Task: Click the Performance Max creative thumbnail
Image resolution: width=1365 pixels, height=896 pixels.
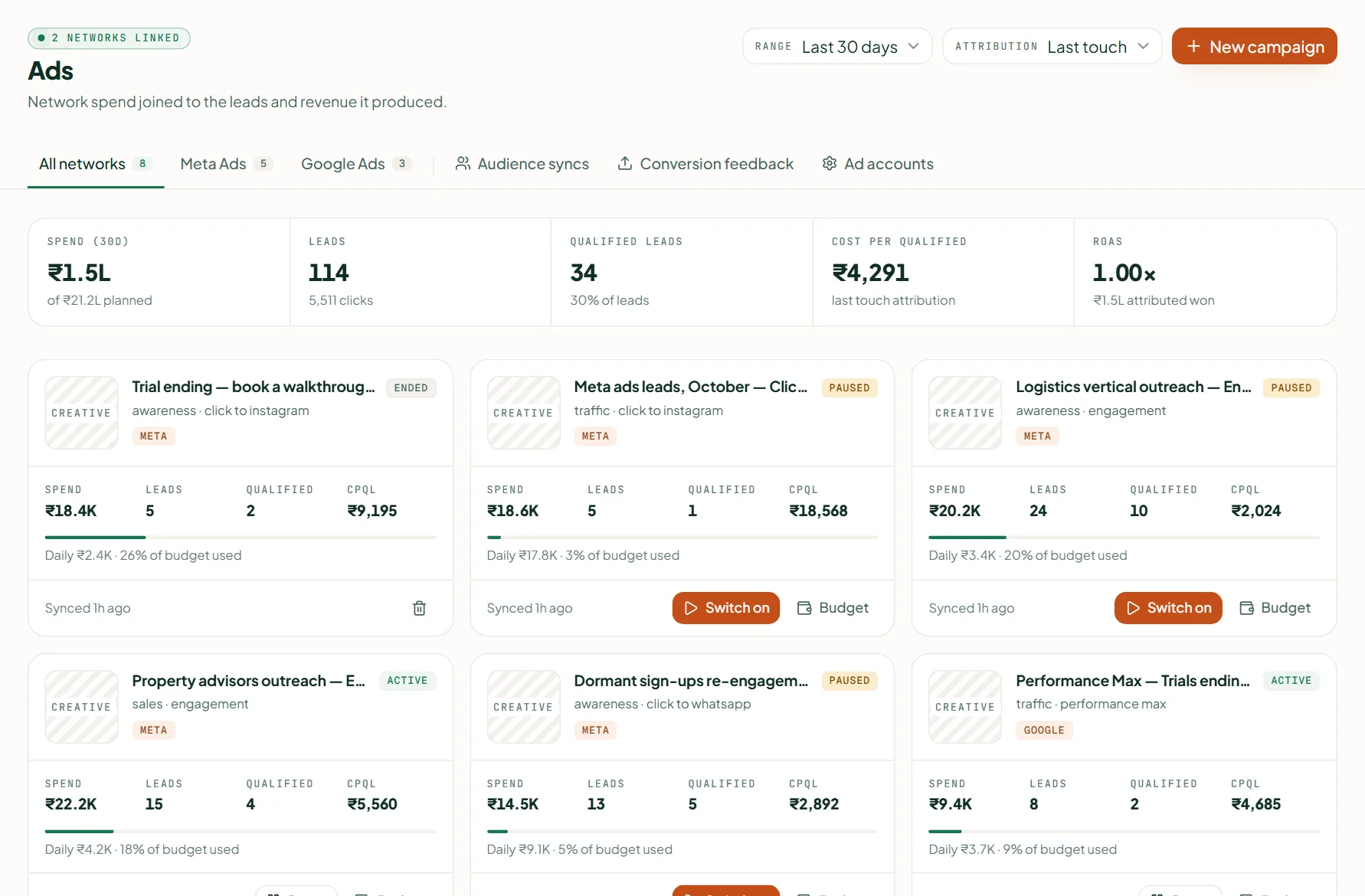Action: pos(965,707)
